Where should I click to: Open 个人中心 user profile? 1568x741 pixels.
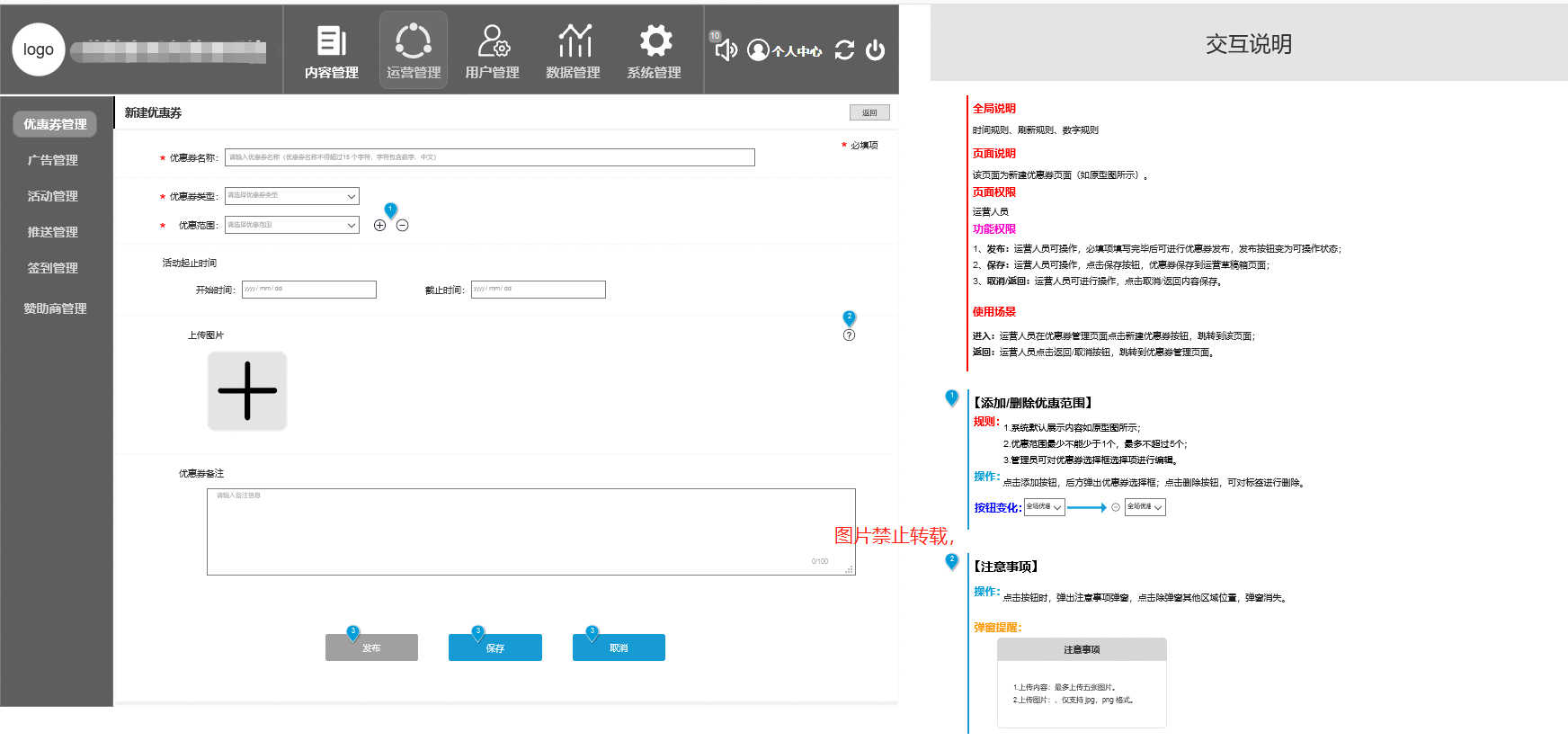pos(784,50)
